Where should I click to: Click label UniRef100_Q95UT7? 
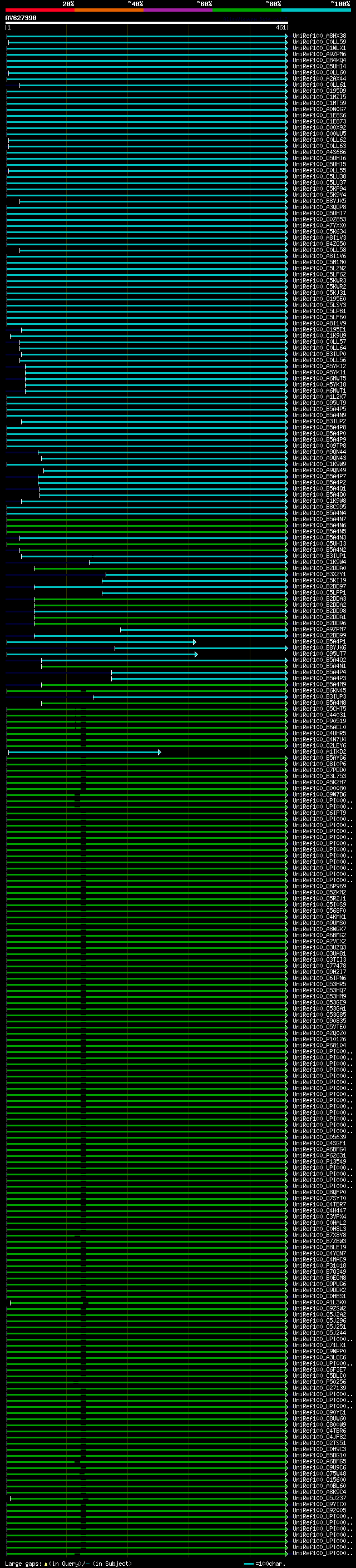319,654
